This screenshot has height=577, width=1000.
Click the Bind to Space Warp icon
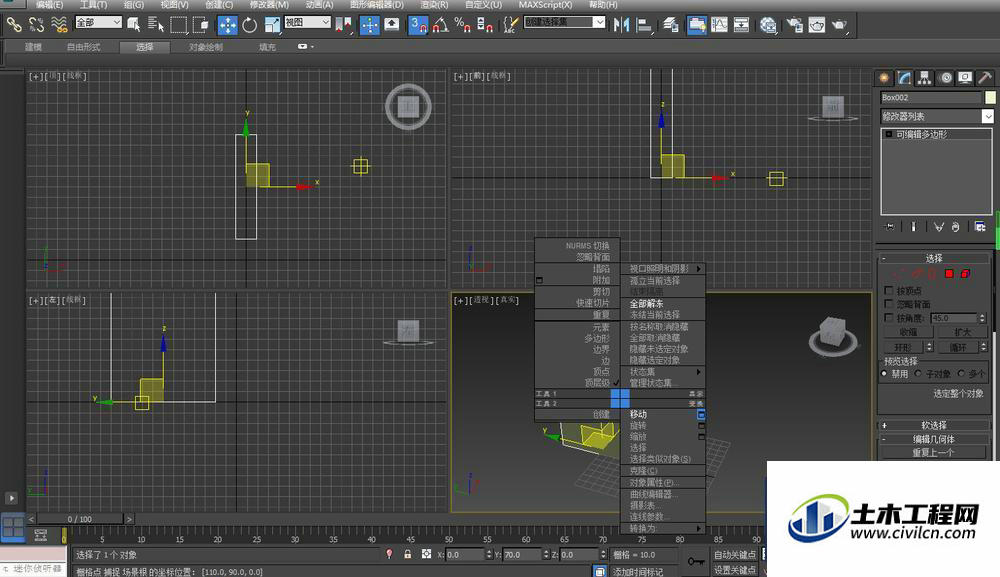click(59, 25)
